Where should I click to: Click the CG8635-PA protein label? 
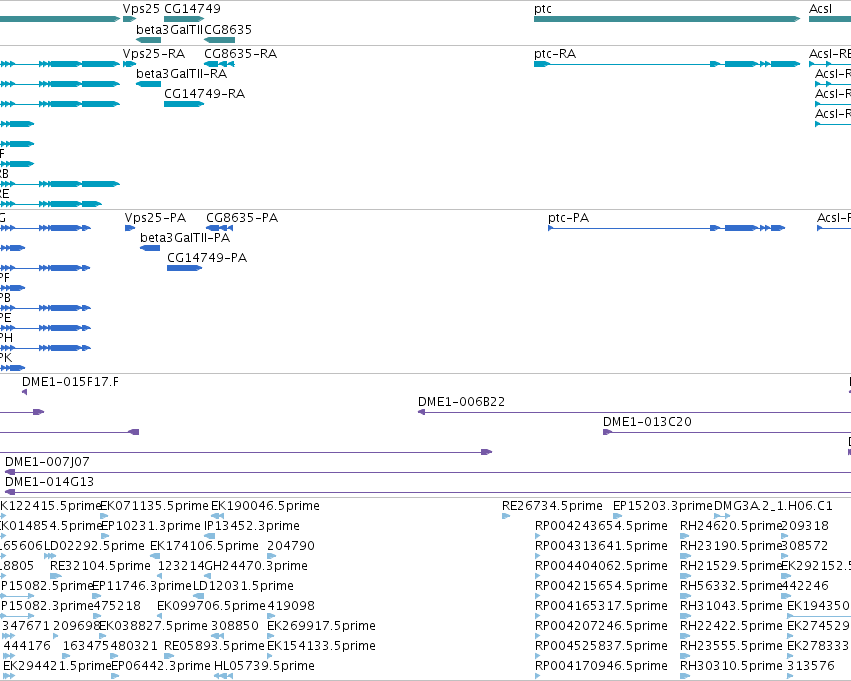click(x=242, y=218)
